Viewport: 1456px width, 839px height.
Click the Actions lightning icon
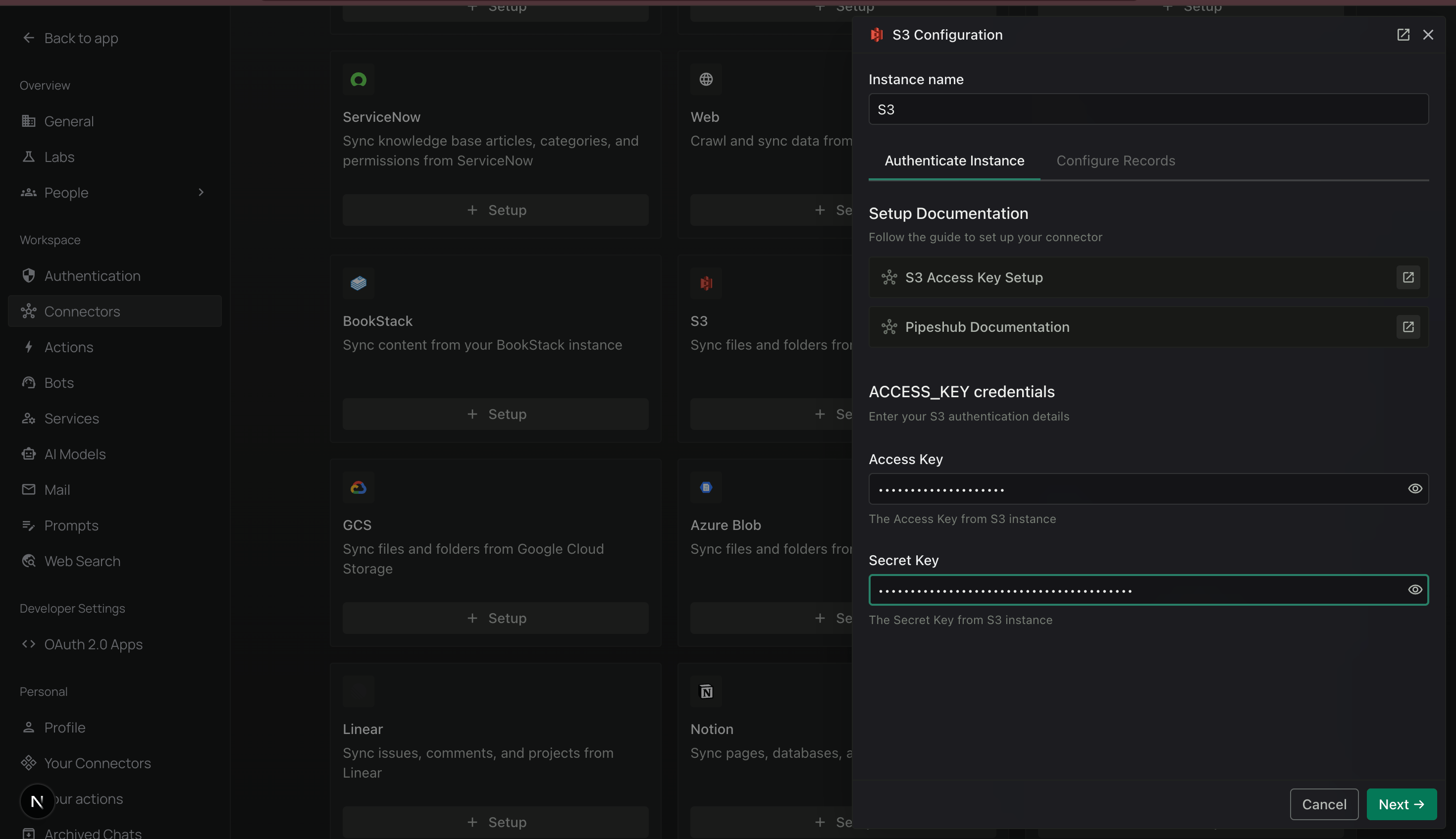[28, 347]
